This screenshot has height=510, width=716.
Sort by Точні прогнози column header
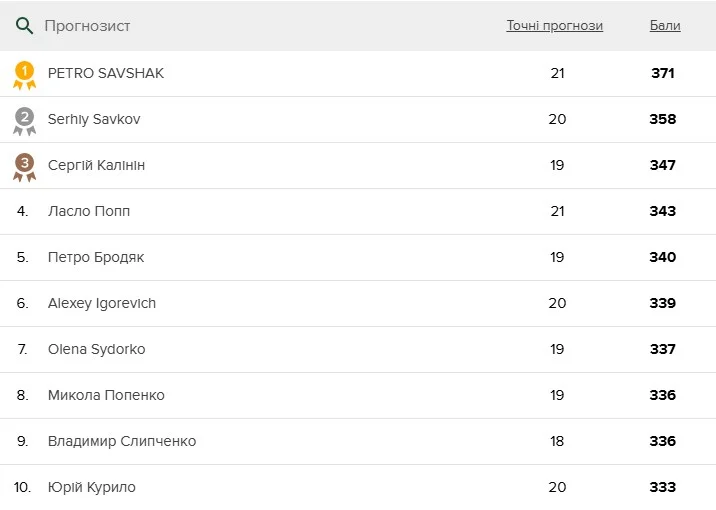(x=554, y=26)
